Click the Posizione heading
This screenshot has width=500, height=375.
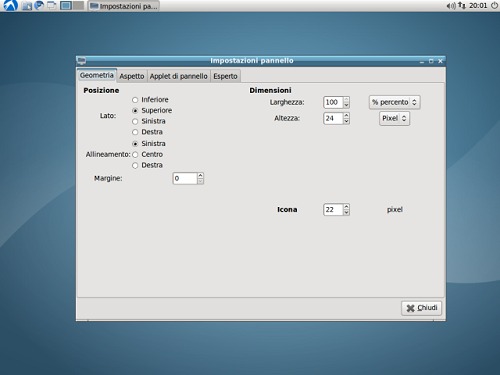[x=101, y=90]
